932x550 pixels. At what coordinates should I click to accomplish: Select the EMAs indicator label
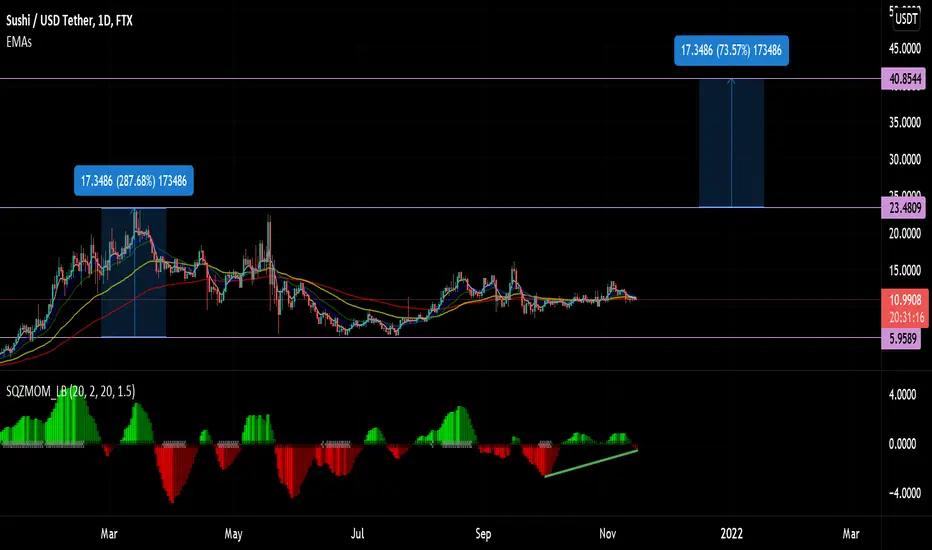tap(19, 42)
